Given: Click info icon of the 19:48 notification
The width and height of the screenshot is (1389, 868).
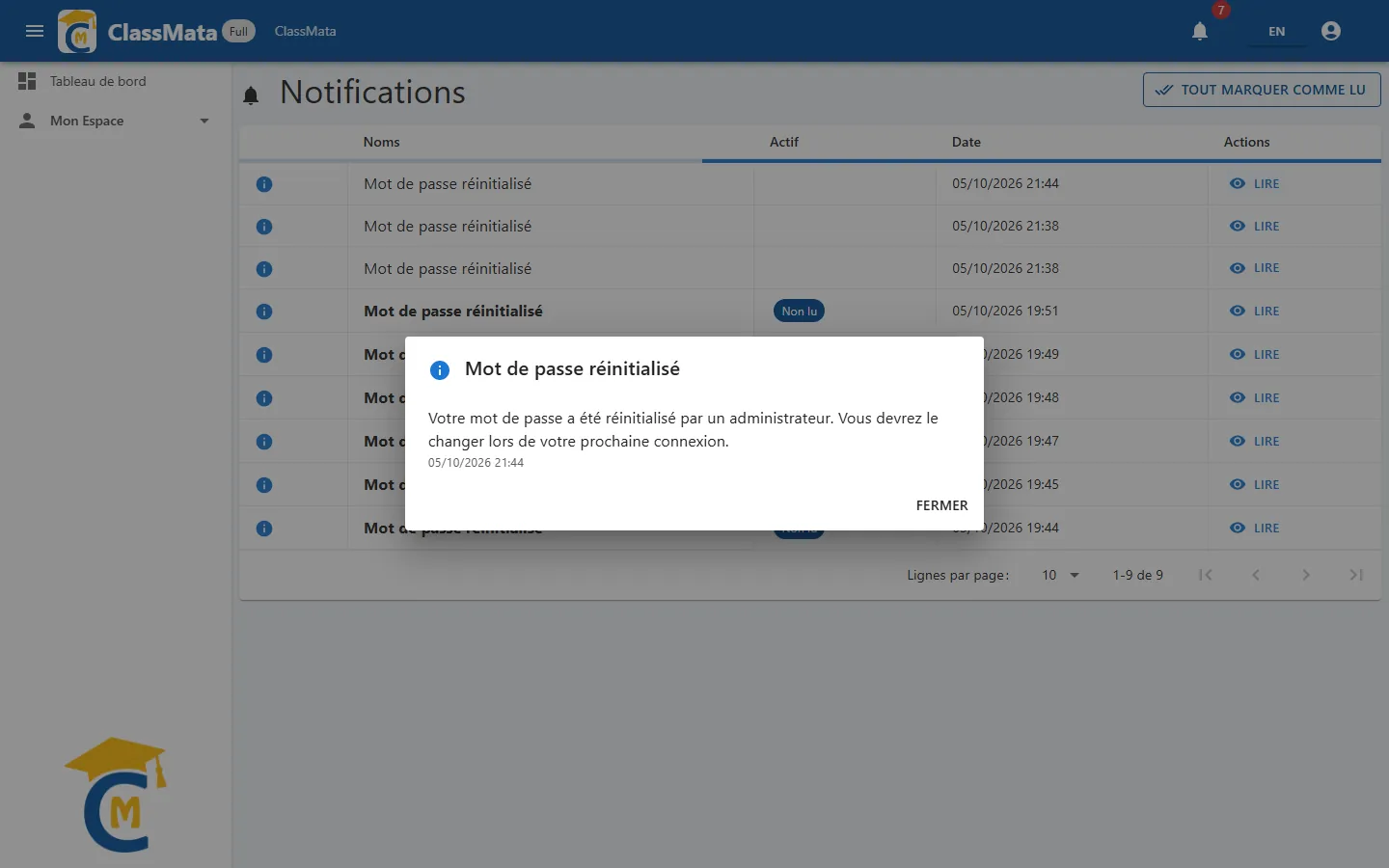Looking at the screenshot, I should tap(264, 398).
